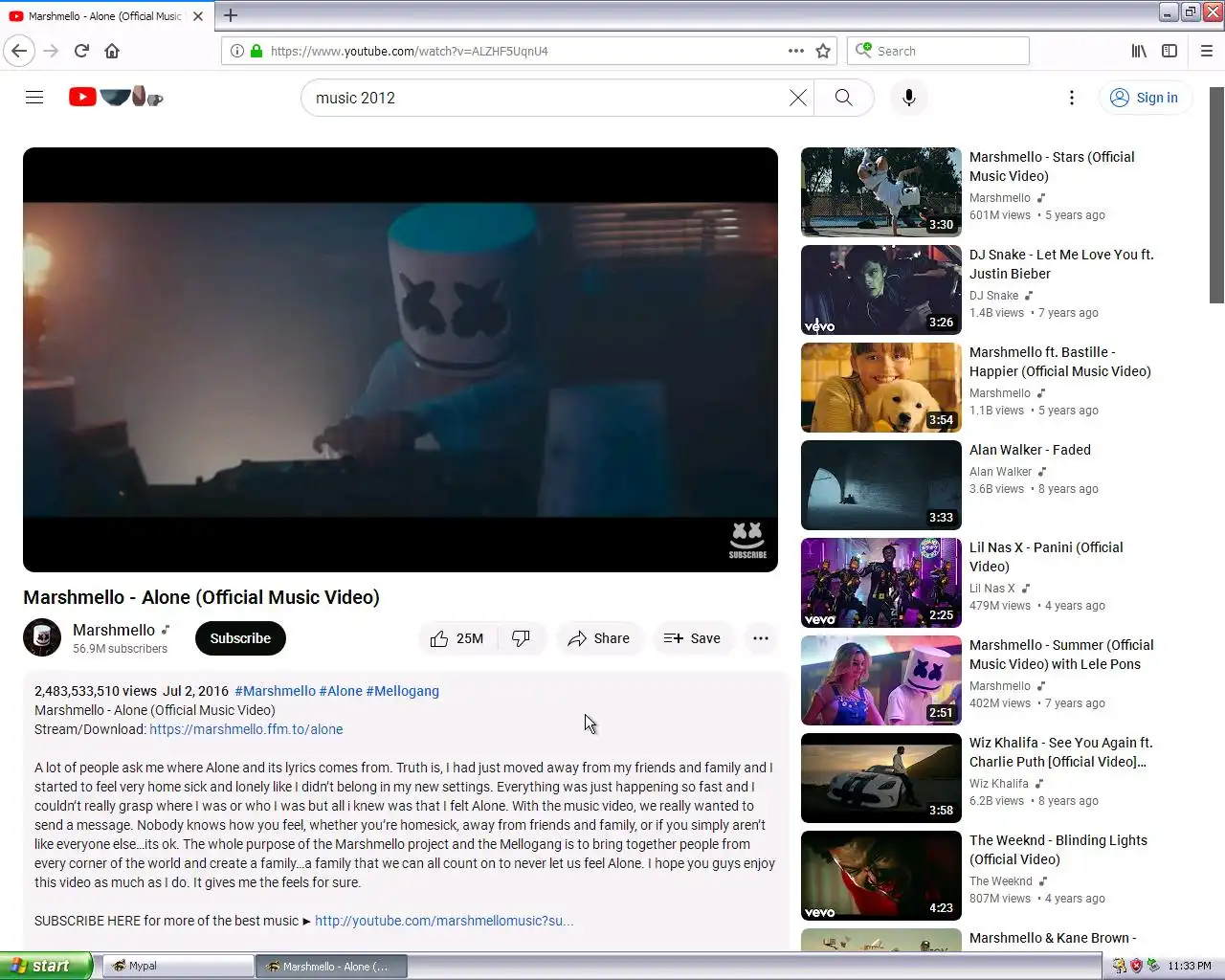Go to the YouTube home logo

pos(116,97)
